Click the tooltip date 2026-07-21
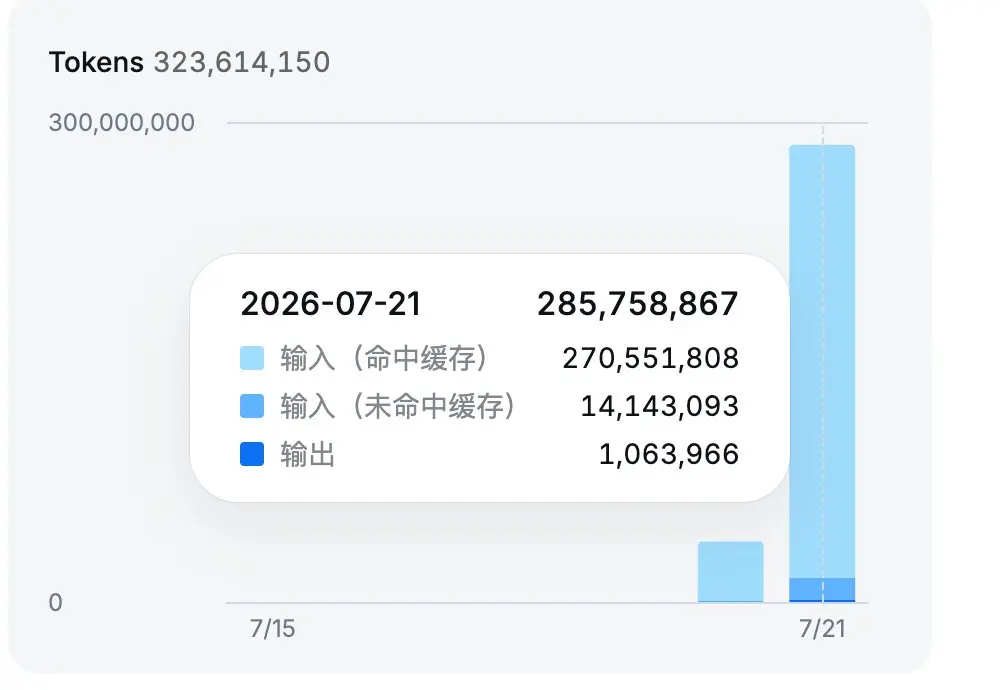The height and width of the screenshot is (690, 1000). [331, 304]
